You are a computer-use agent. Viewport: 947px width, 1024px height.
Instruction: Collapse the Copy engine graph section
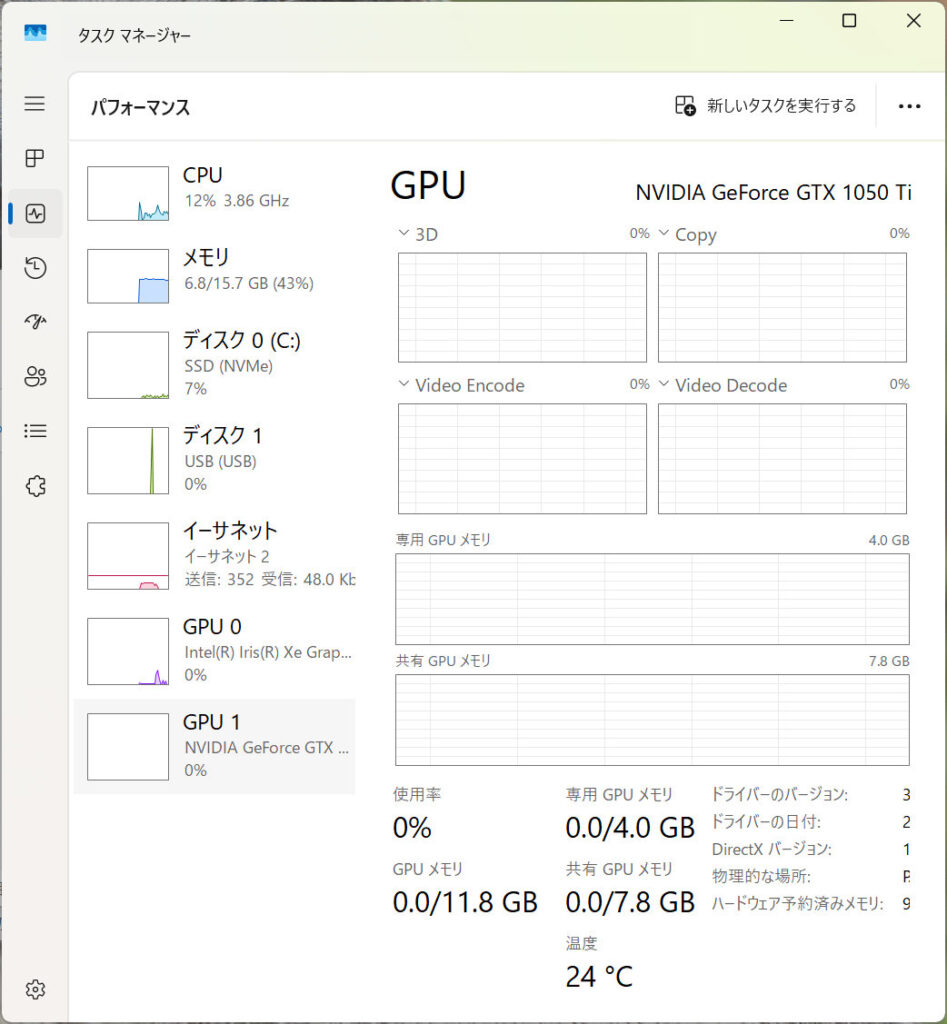[663, 234]
